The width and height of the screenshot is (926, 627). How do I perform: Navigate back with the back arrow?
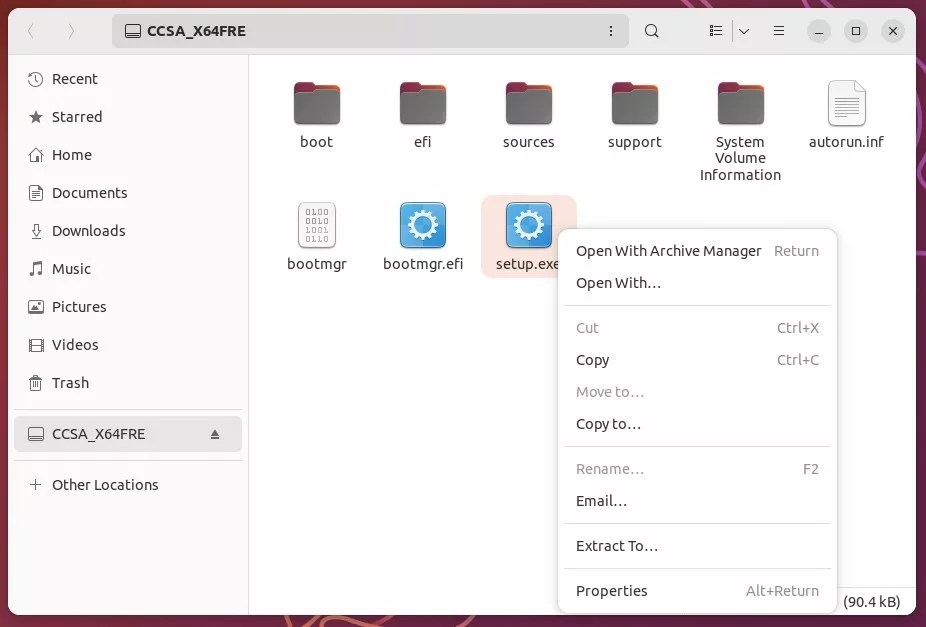point(31,31)
